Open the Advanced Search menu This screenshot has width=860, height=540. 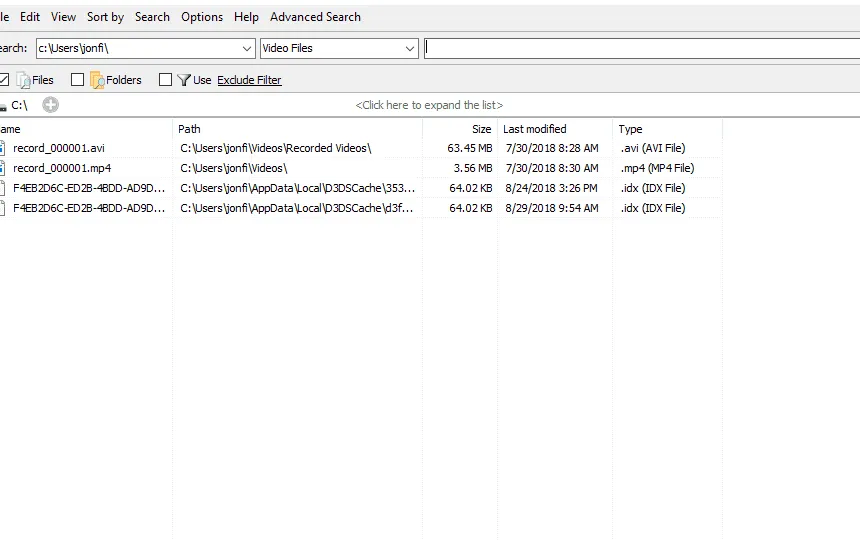(315, 17)
